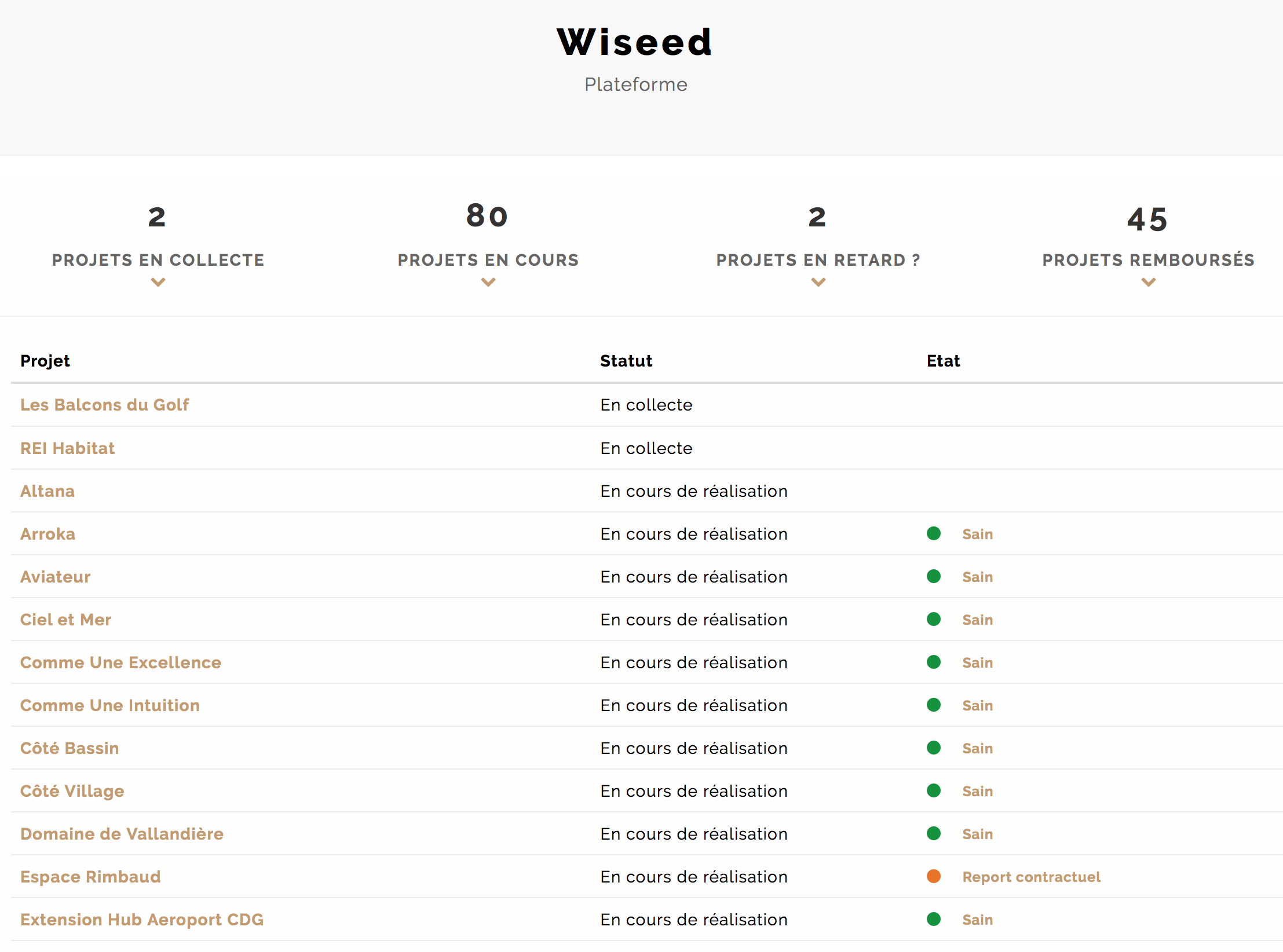
Task: Open the Côté Village project
Action: coord(72,791)
